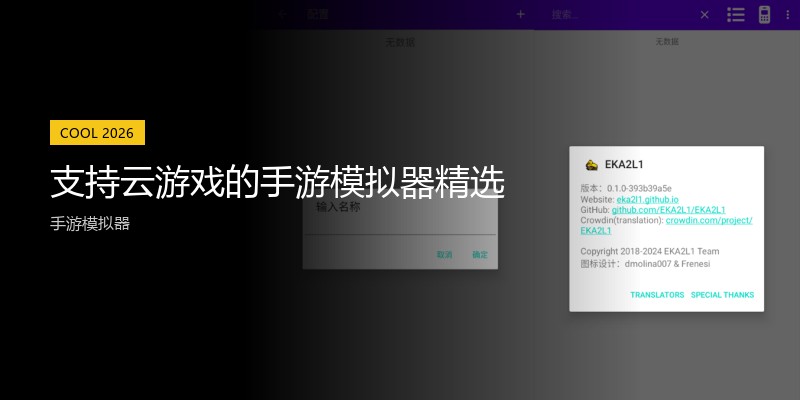Switch to list view with the list icon
The image size is (800, 400).
tap(736, 15)
